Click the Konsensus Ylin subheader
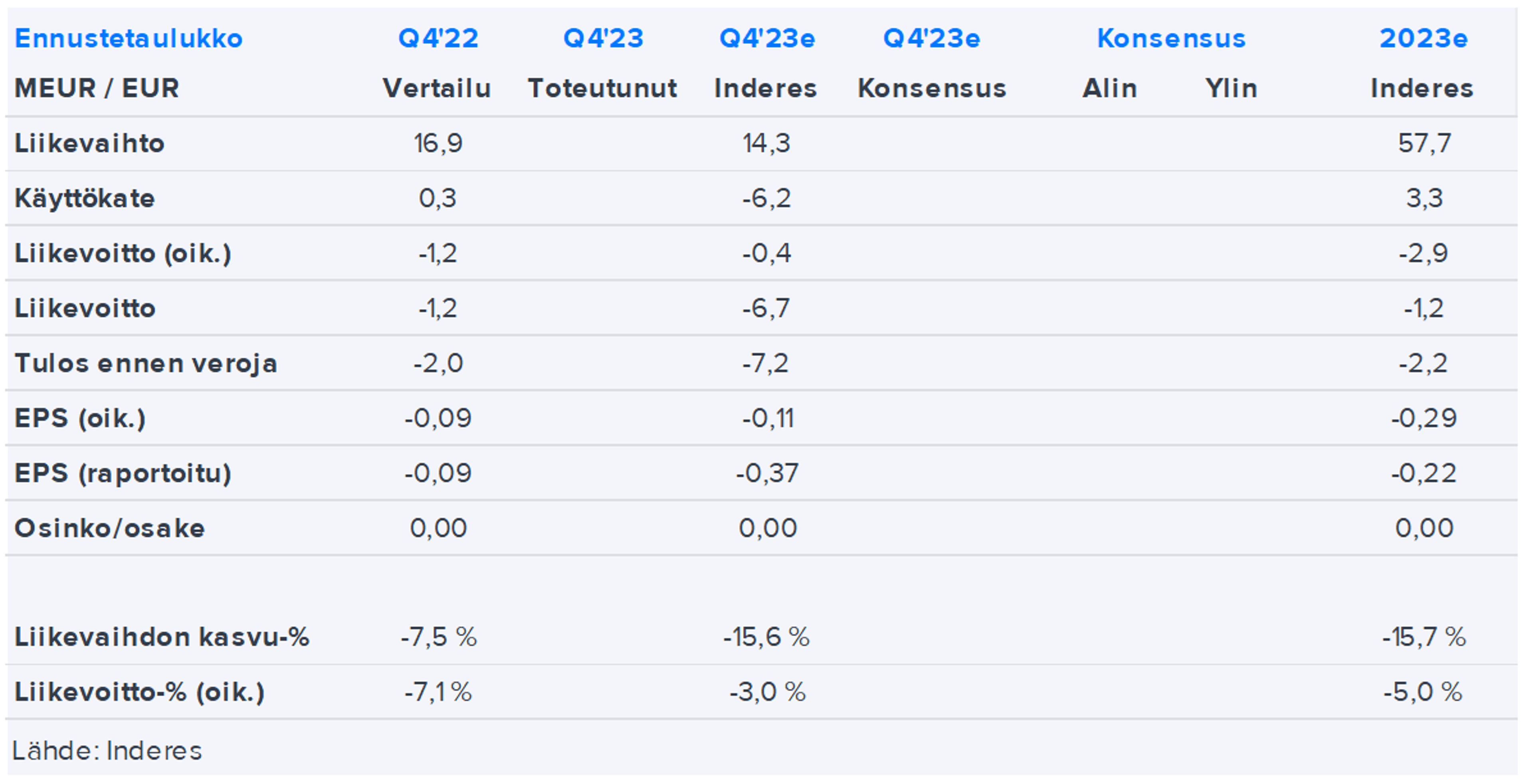Image resolution: width=1533 pixels, height=784 pixels. pos(1231,89)
